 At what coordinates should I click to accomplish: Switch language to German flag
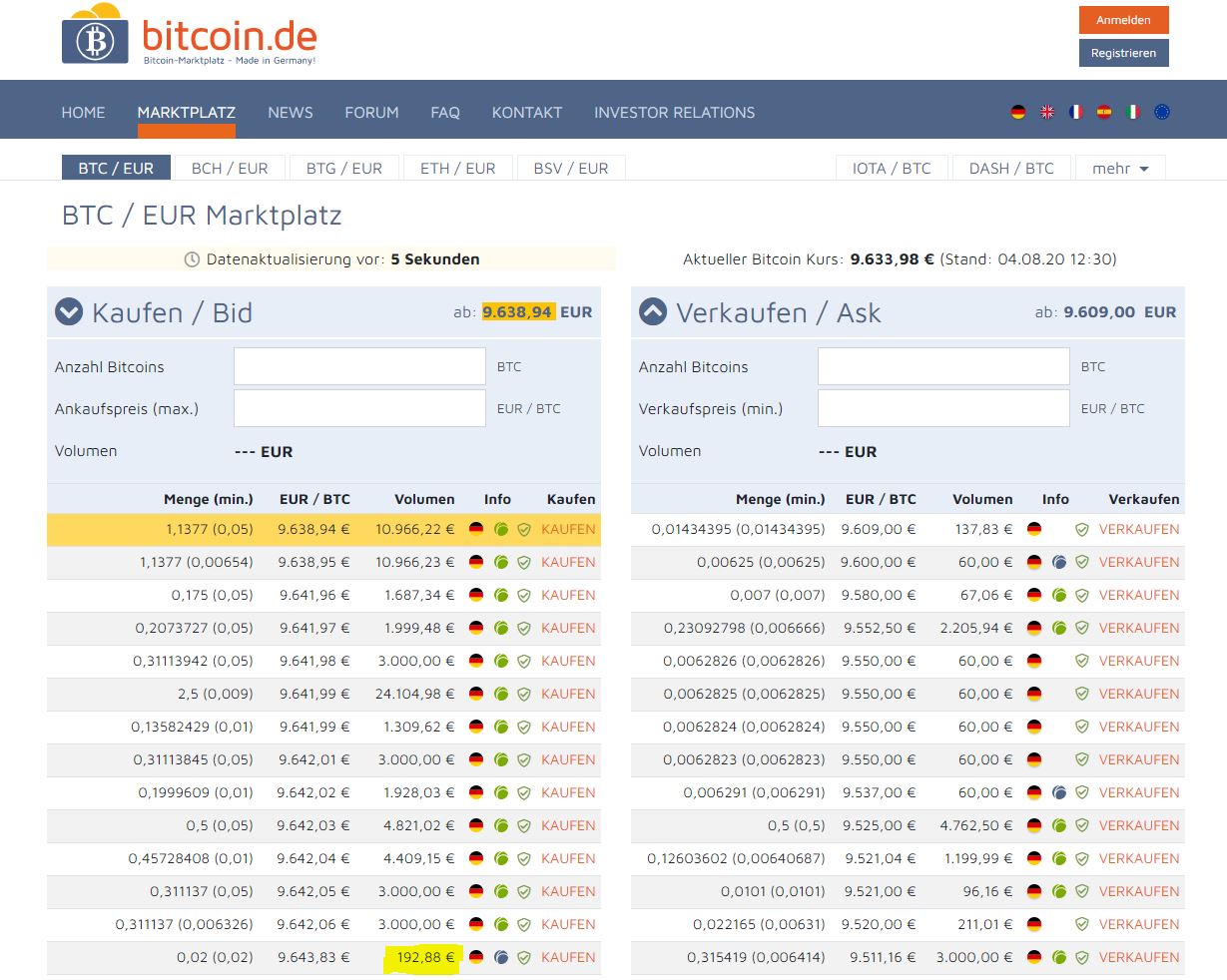click(1017, 112)
